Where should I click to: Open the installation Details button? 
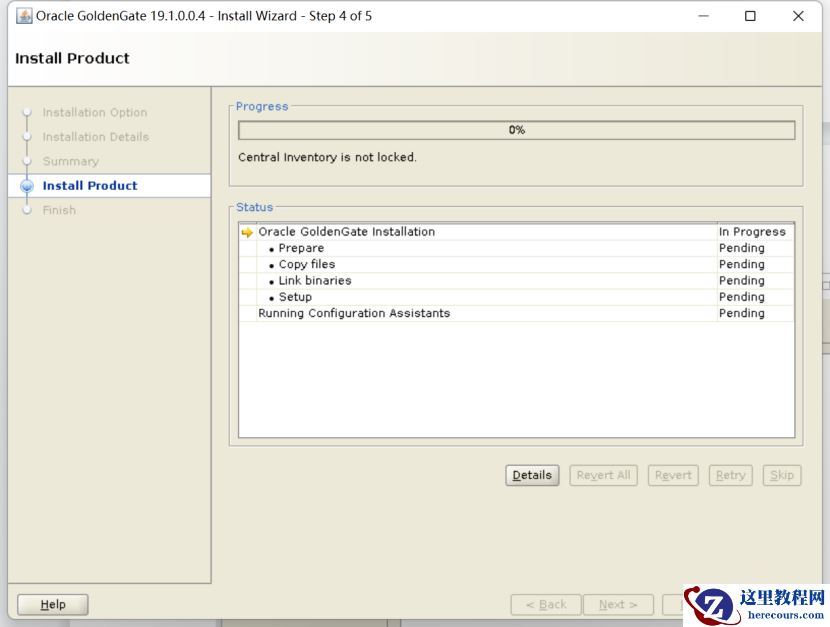tap(532, 475)
